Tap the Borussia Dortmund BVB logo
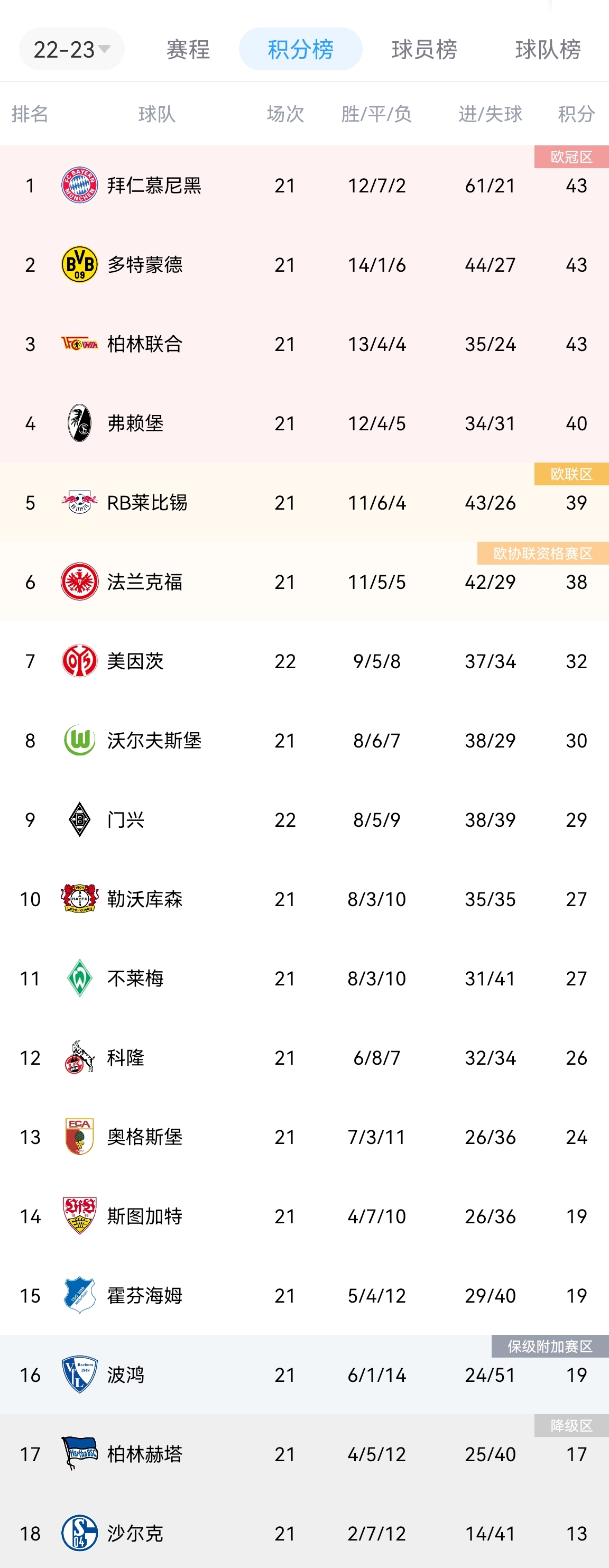The width and height of the screenshot is (609, 1568). point(80,264)
